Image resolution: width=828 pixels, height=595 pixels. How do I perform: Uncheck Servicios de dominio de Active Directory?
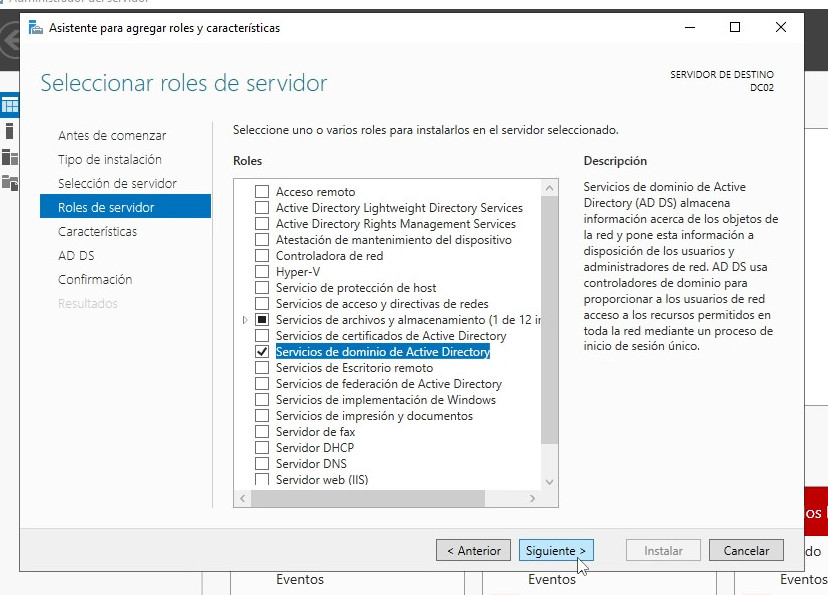click(262, 352)
